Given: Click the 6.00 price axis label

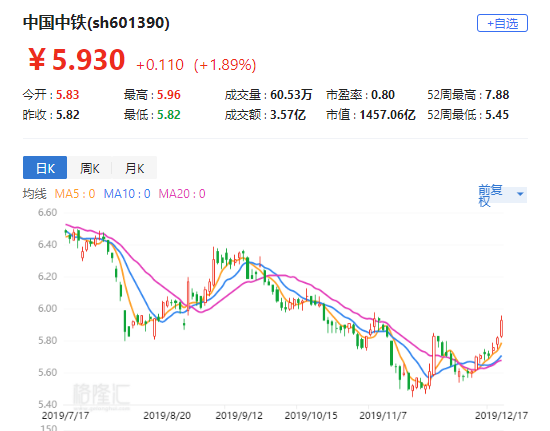Looking at the screenshot, I should point(47,308).
